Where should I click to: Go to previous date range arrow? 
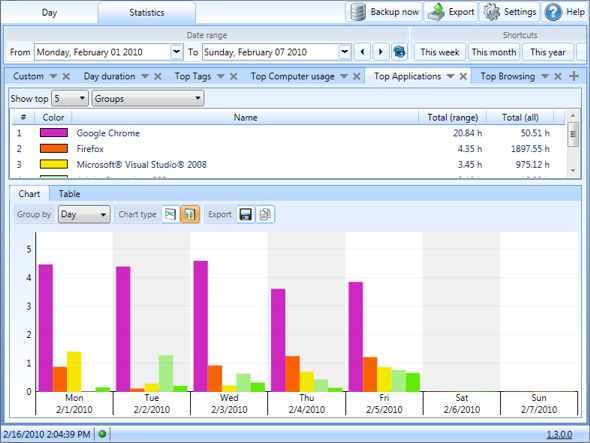coord(362,52)
